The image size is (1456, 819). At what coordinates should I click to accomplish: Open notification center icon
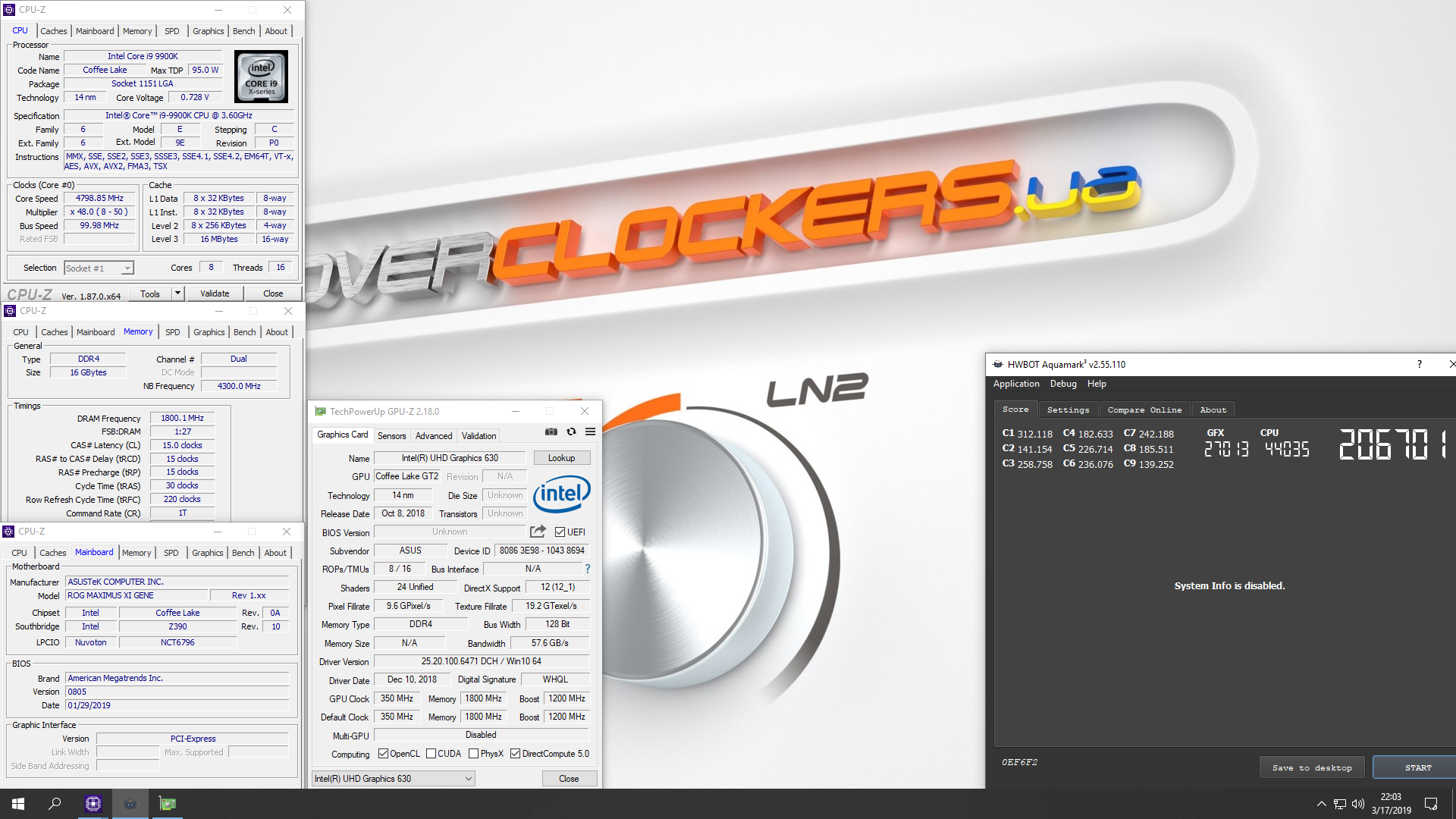1431,804
